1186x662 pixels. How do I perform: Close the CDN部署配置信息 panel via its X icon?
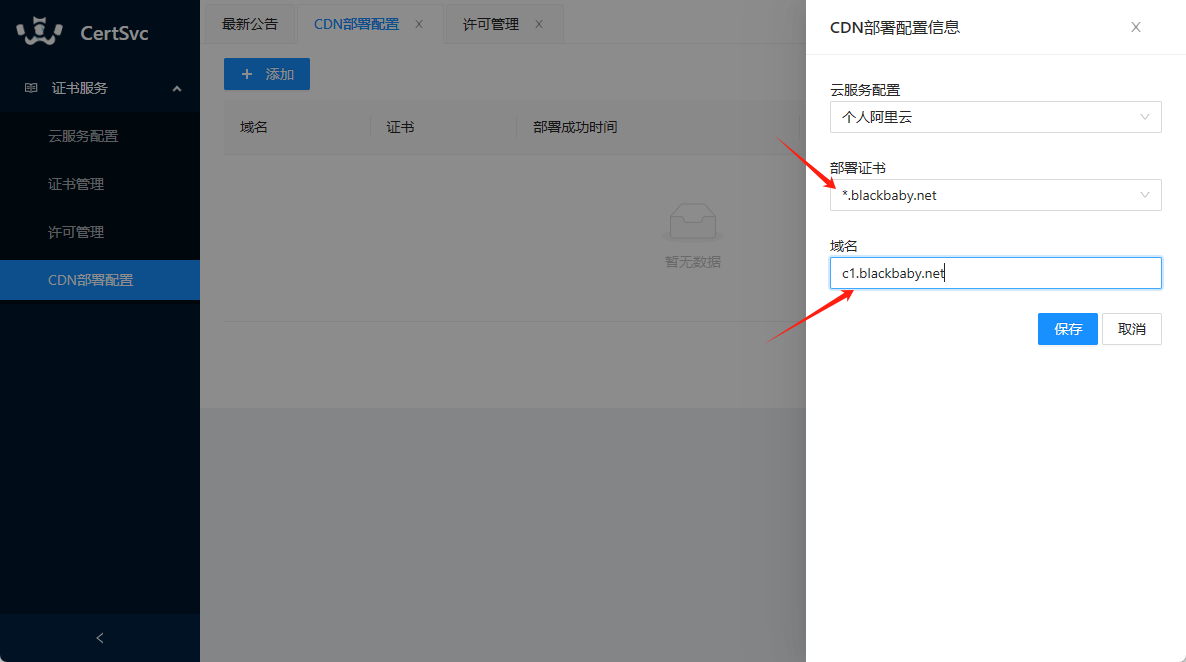pos(1135,27)
